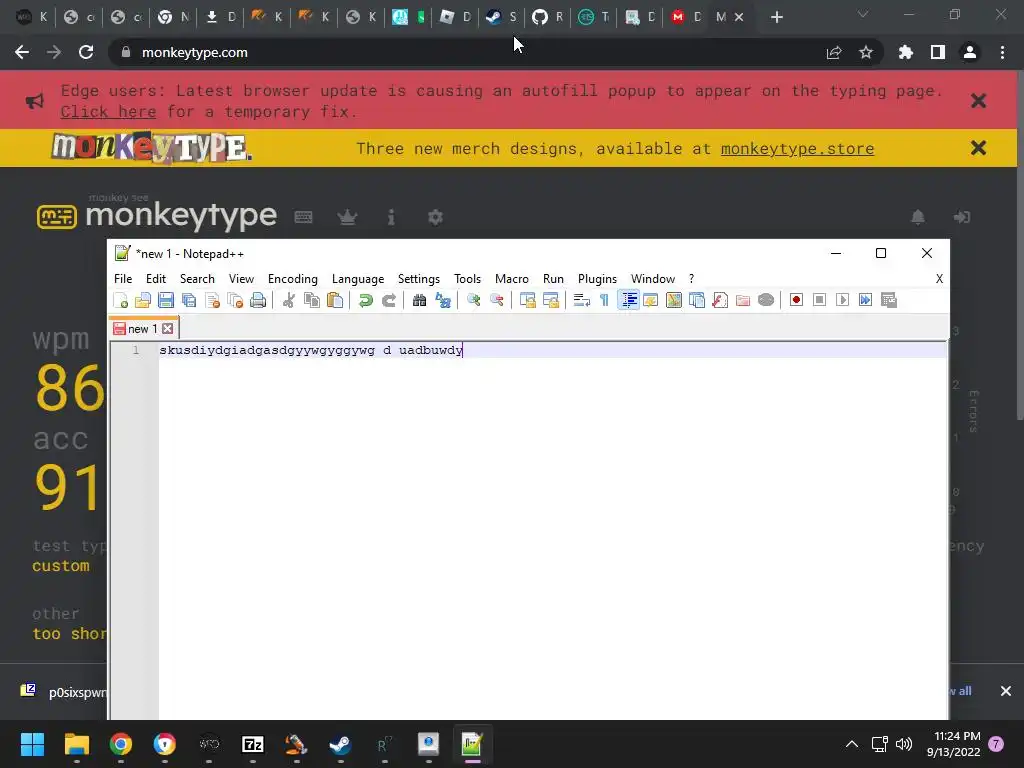
Task: Click the Save All icon
Action: (189, 300)
